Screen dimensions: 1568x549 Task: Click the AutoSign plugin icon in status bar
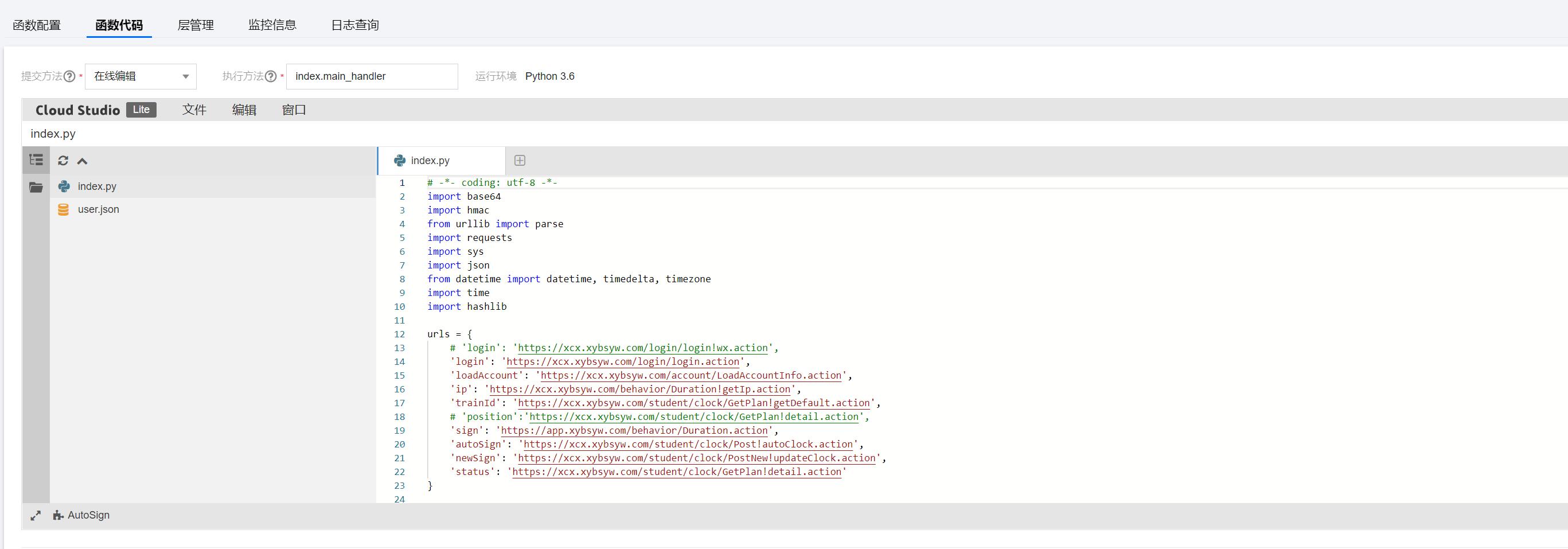(58, 516)
